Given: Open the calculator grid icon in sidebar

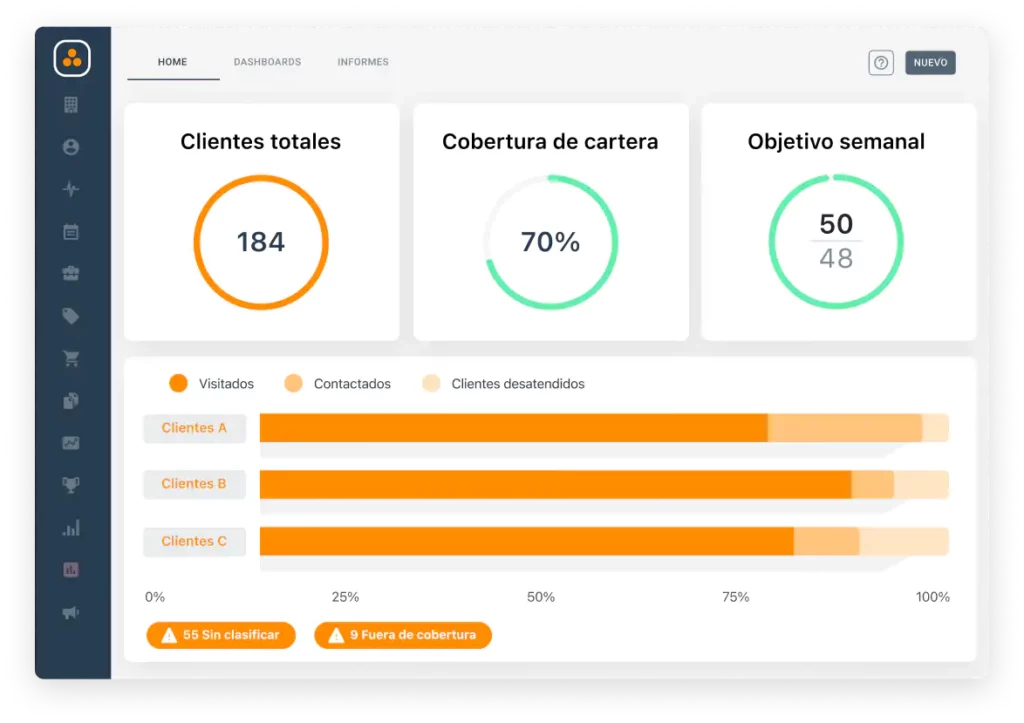Looking at the screenshot, I should pyautogui.click(x=70, y=104).
